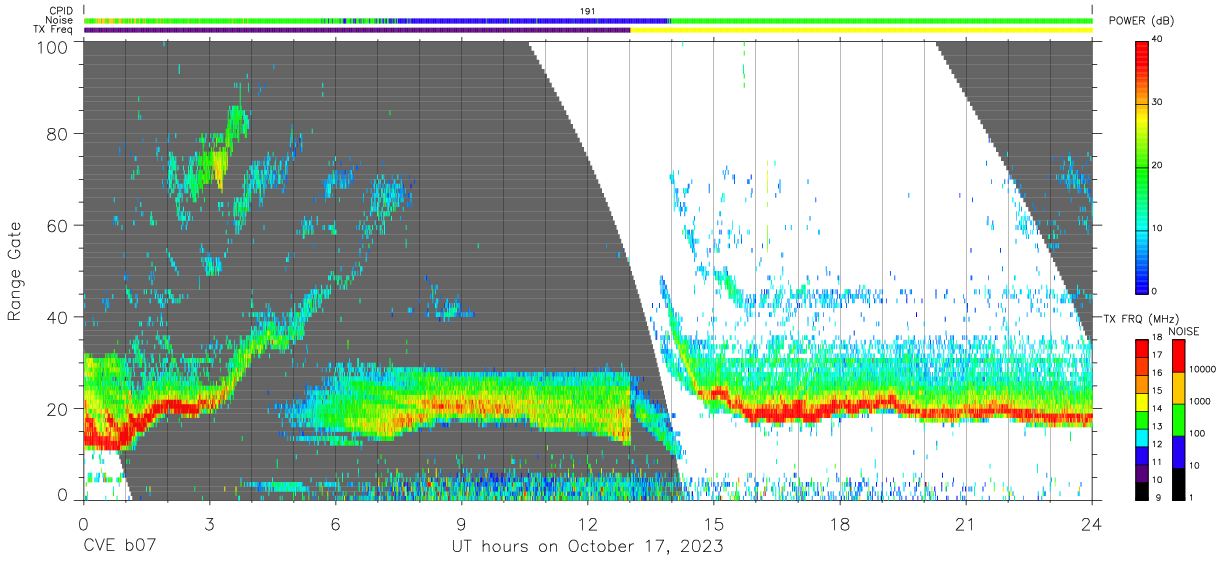Click the TX Freq label above the plot

(55, 30)
